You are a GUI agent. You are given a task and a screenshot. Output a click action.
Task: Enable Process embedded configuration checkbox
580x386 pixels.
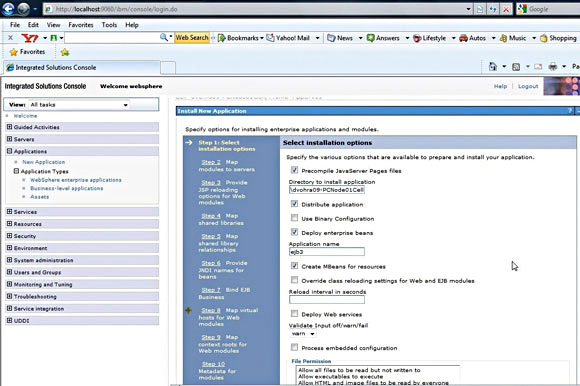294,347
